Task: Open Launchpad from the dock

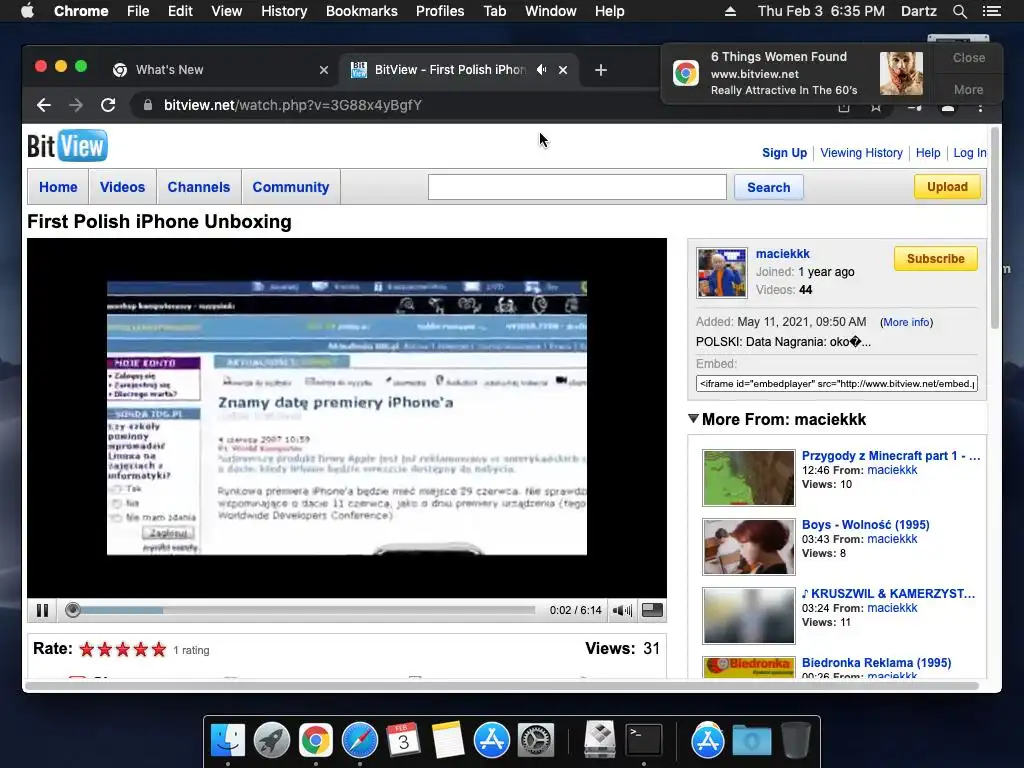Action: [272, 741]
